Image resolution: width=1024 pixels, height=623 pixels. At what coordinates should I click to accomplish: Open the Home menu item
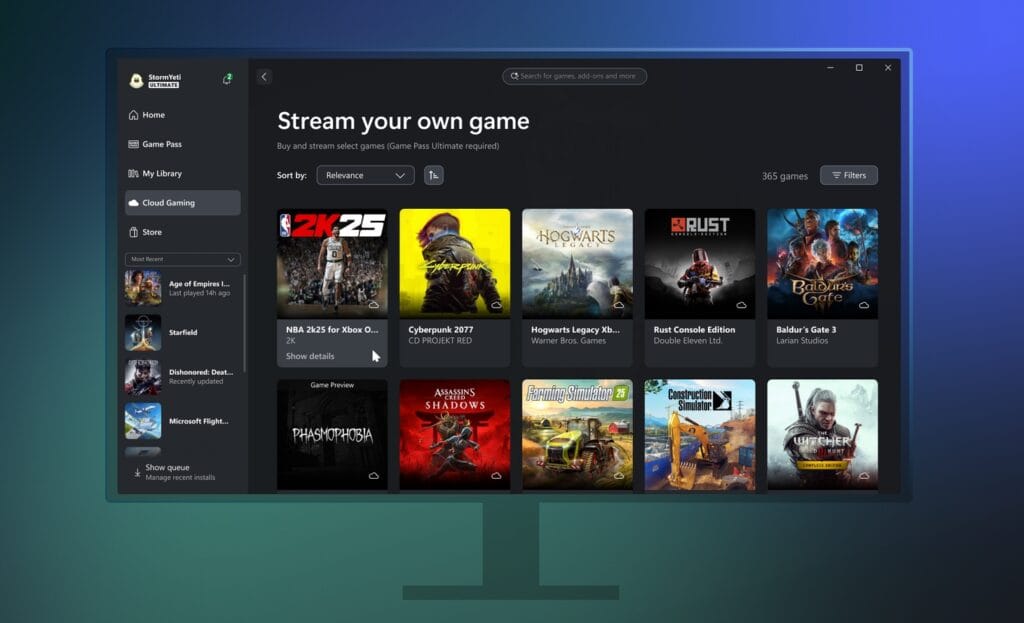(183, 115)
